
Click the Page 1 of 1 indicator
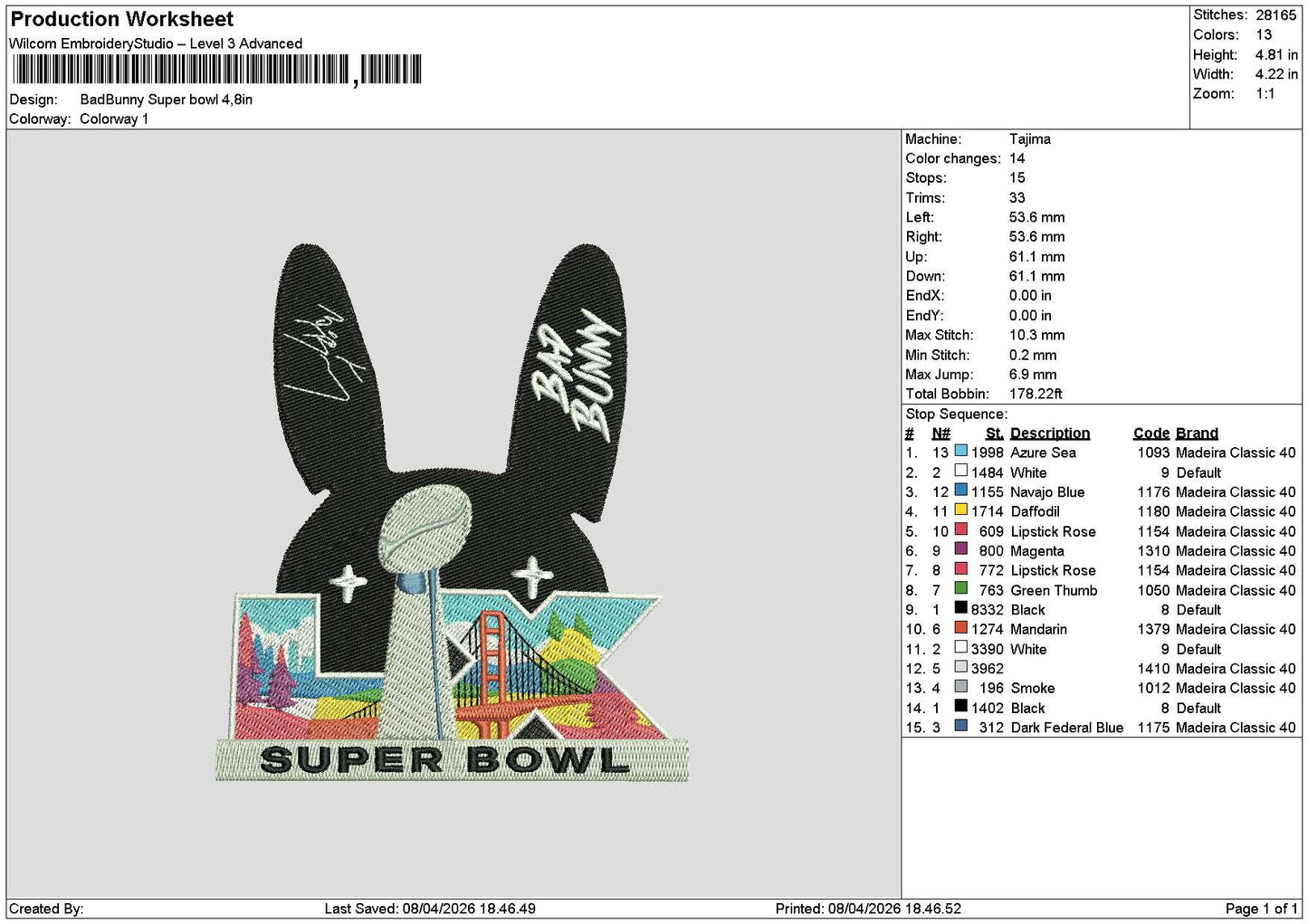coord(1262,909)
